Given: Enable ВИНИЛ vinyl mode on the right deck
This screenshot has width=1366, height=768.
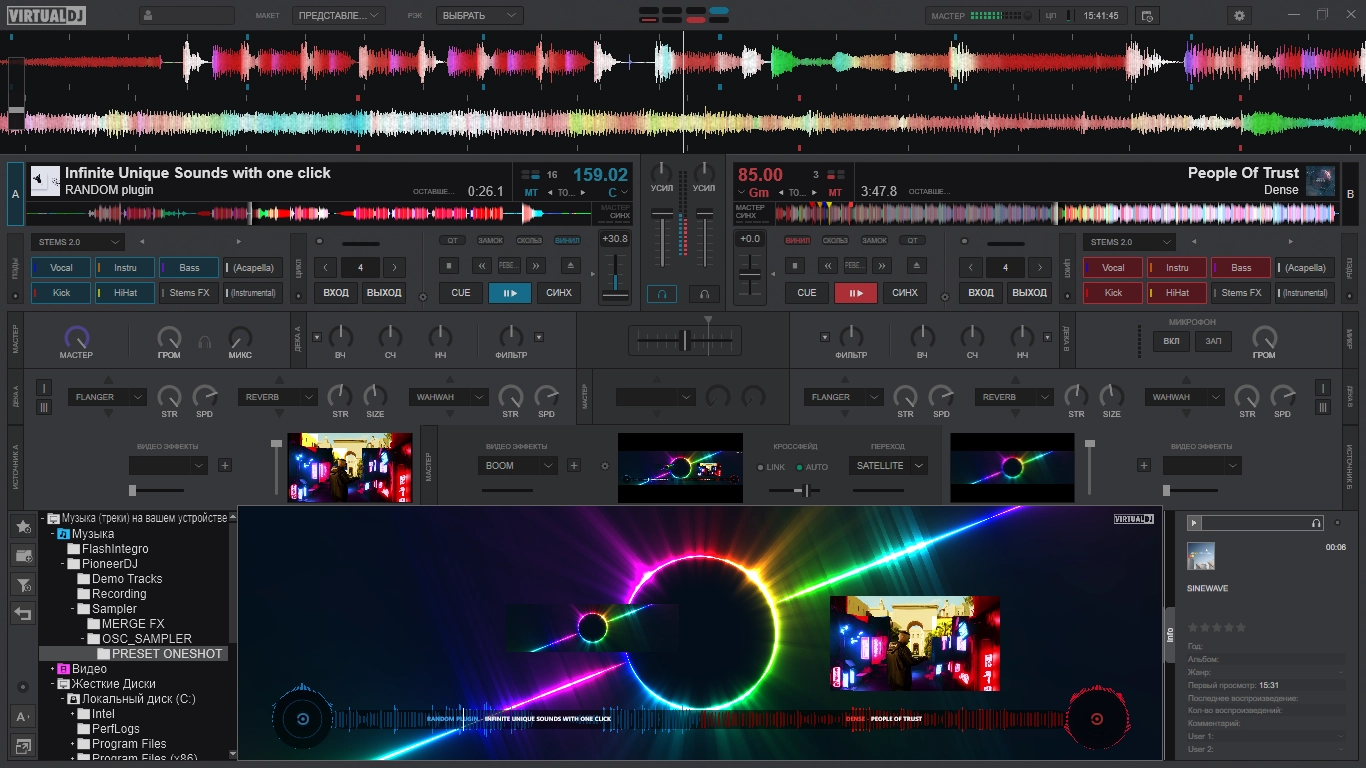Looking at the screenshot, I should (x=797, y=240).
